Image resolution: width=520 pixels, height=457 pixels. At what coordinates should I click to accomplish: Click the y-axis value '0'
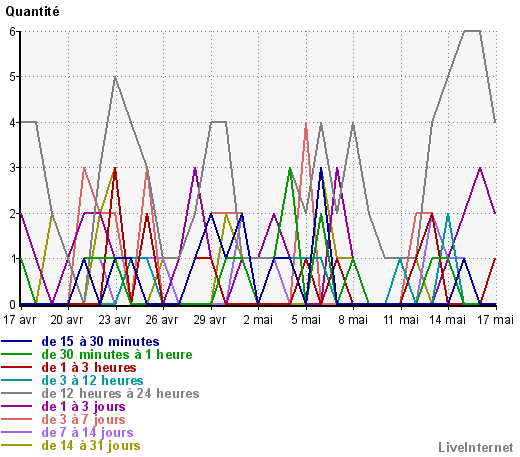point(13,305)
